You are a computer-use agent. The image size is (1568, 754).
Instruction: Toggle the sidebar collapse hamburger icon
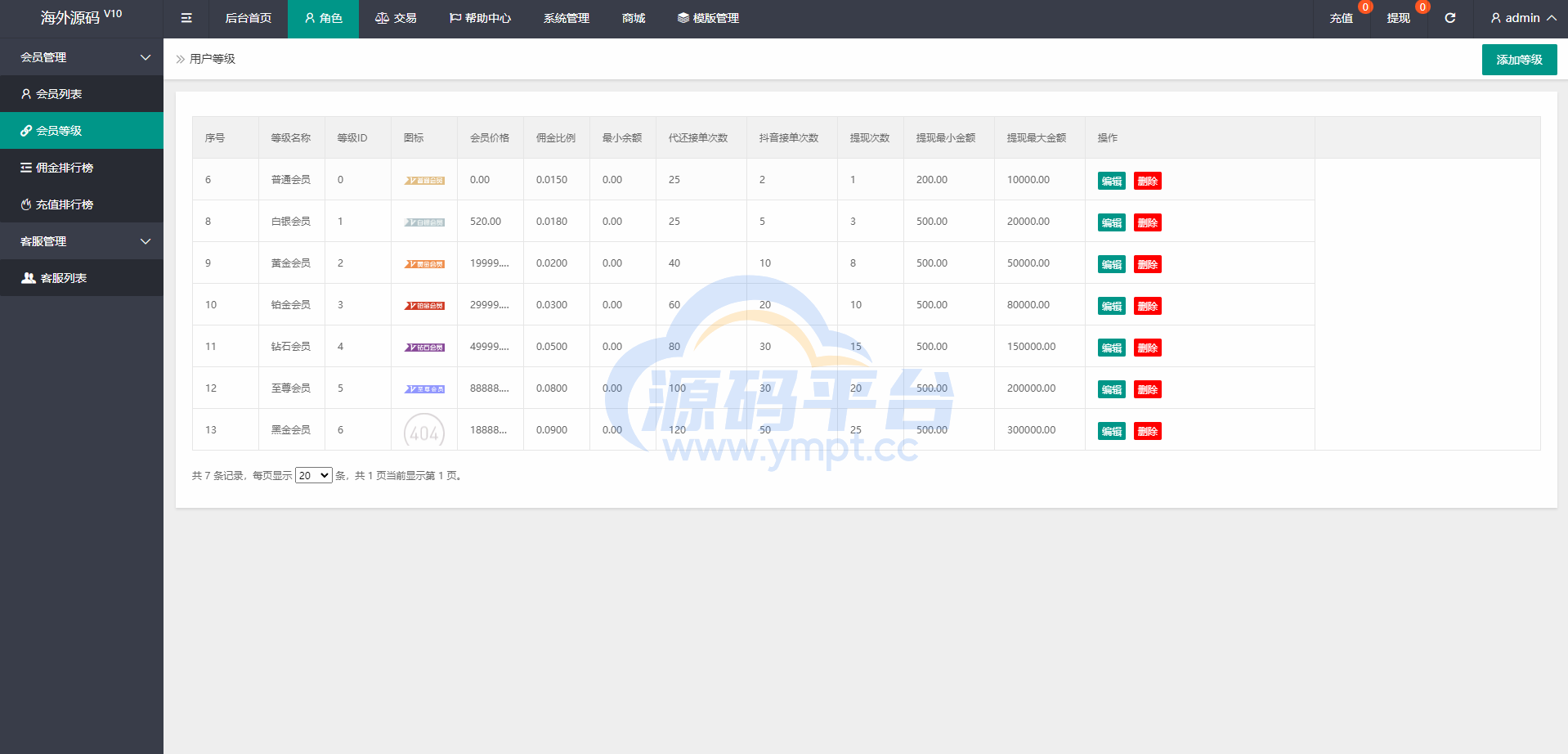(x=186, y=18)
